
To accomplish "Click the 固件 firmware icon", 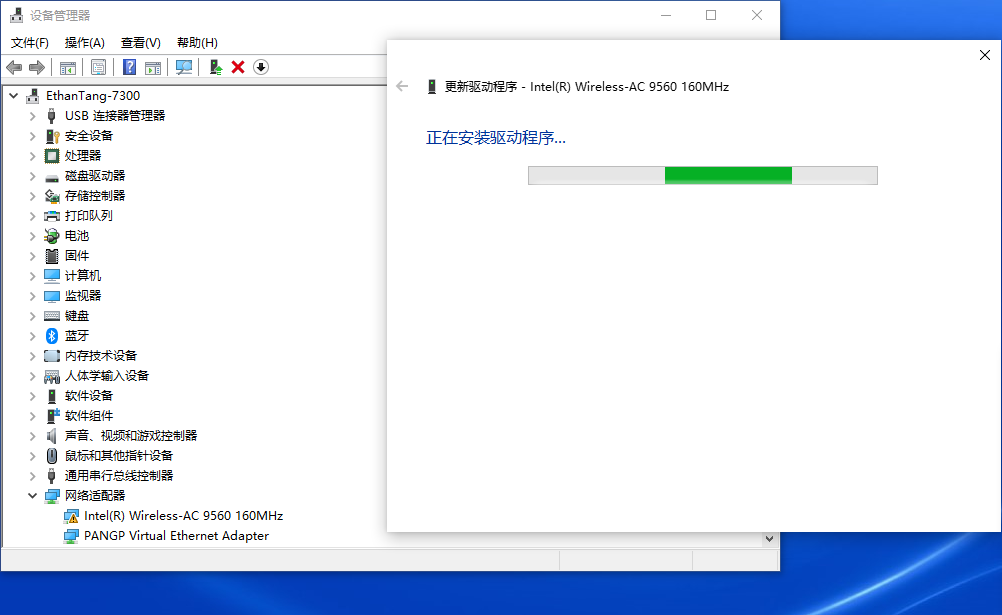I will pos(52,256).
